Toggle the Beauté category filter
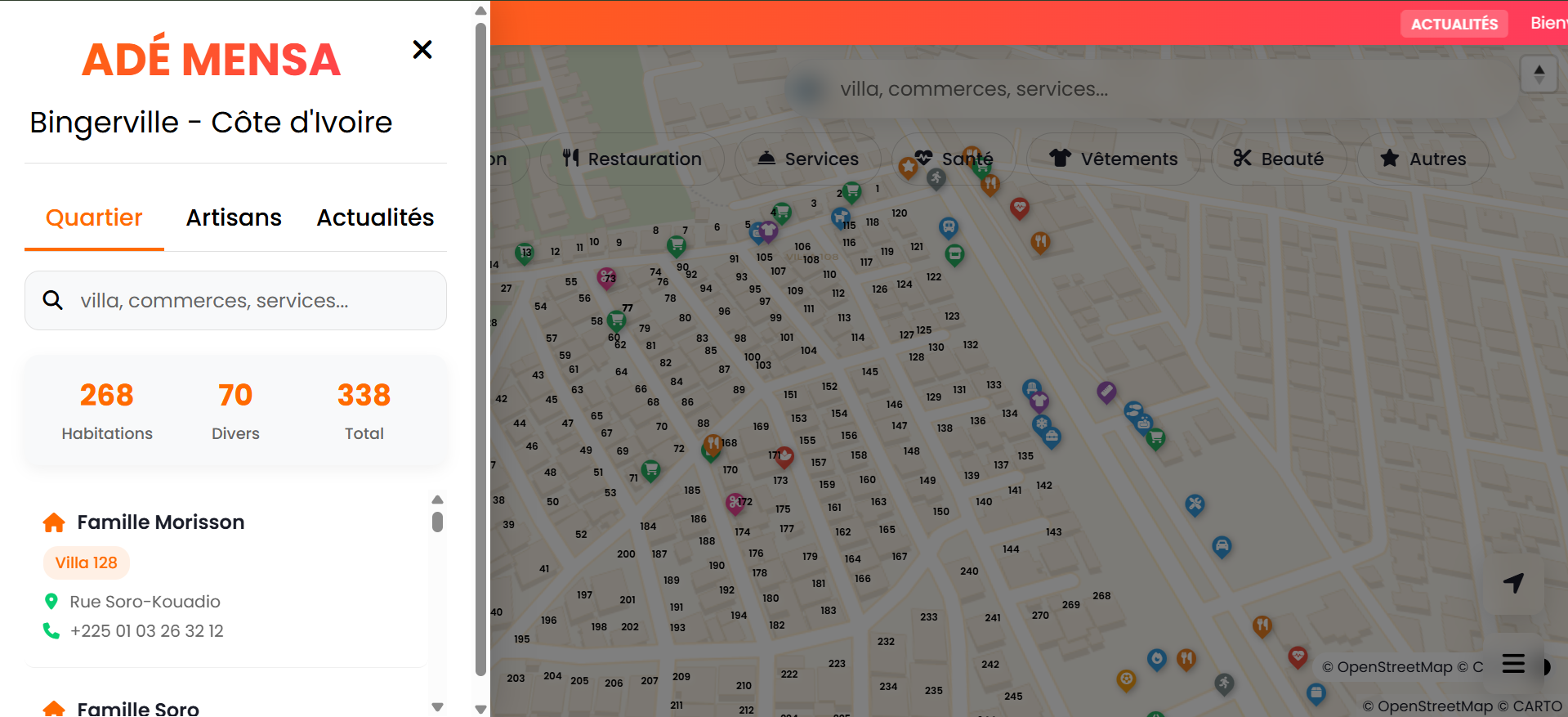The height and width of the screenshot is (717, 1568). point(1278,159)
